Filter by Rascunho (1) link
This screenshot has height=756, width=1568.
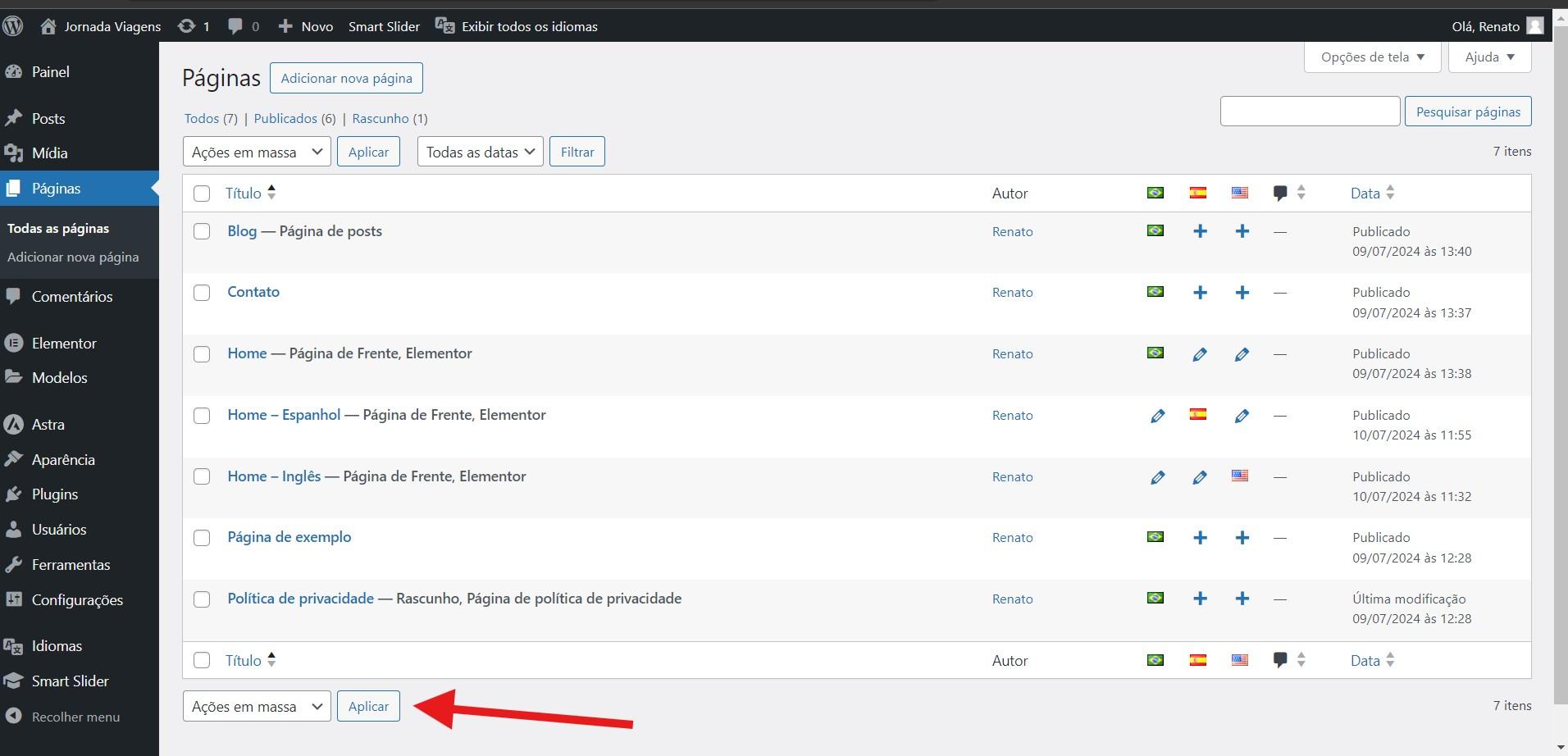pos(390,119)
